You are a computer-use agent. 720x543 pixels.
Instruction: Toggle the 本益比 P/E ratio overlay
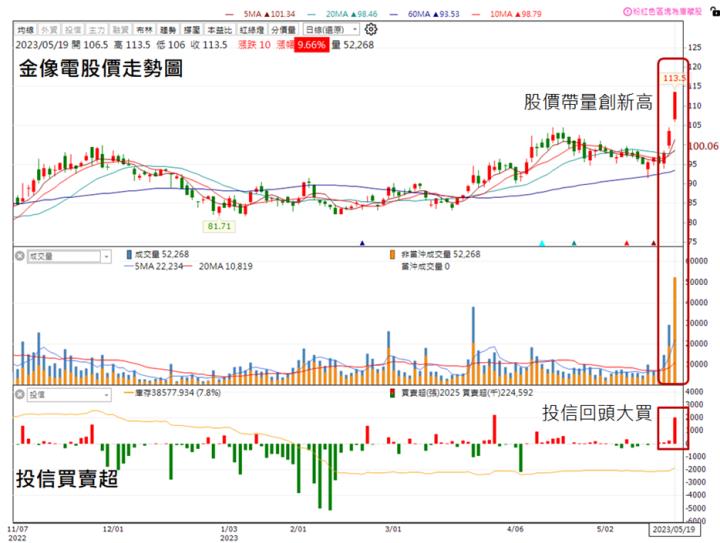coord(219,30)
